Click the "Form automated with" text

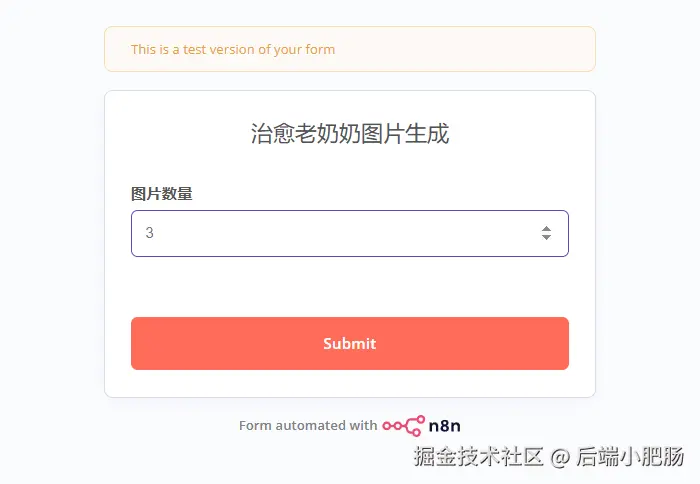(308, 425)
